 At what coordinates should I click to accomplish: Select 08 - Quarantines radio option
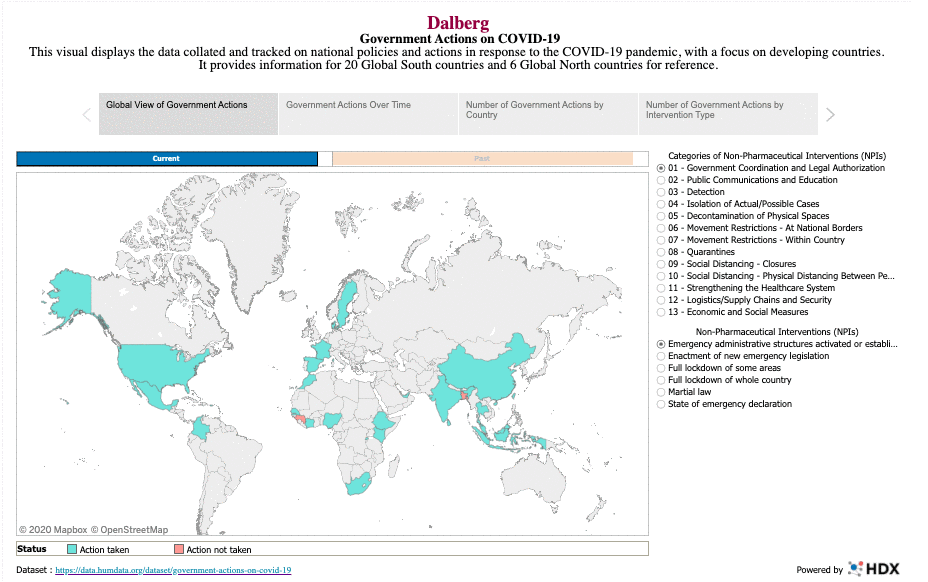point(661,252)
